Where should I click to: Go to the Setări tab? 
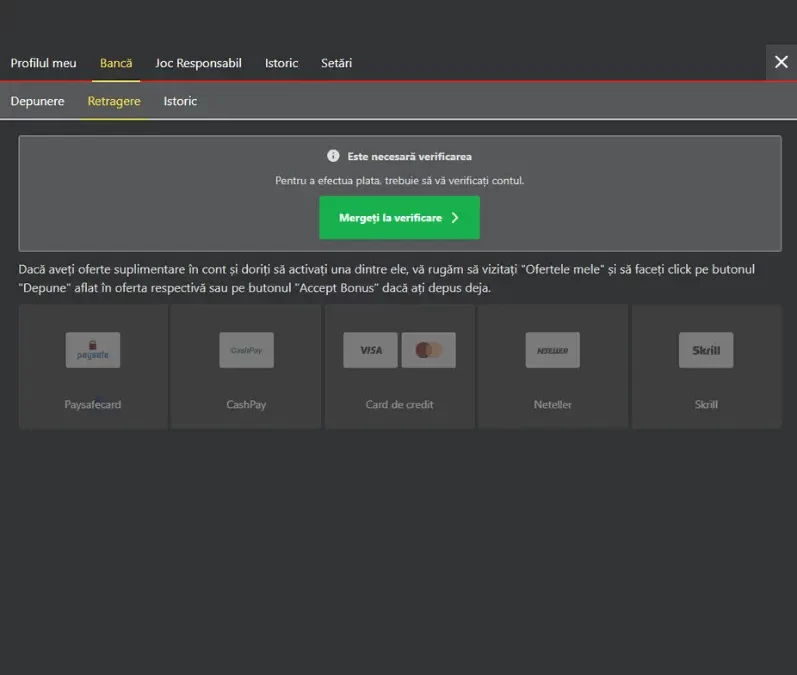(336, 63)
